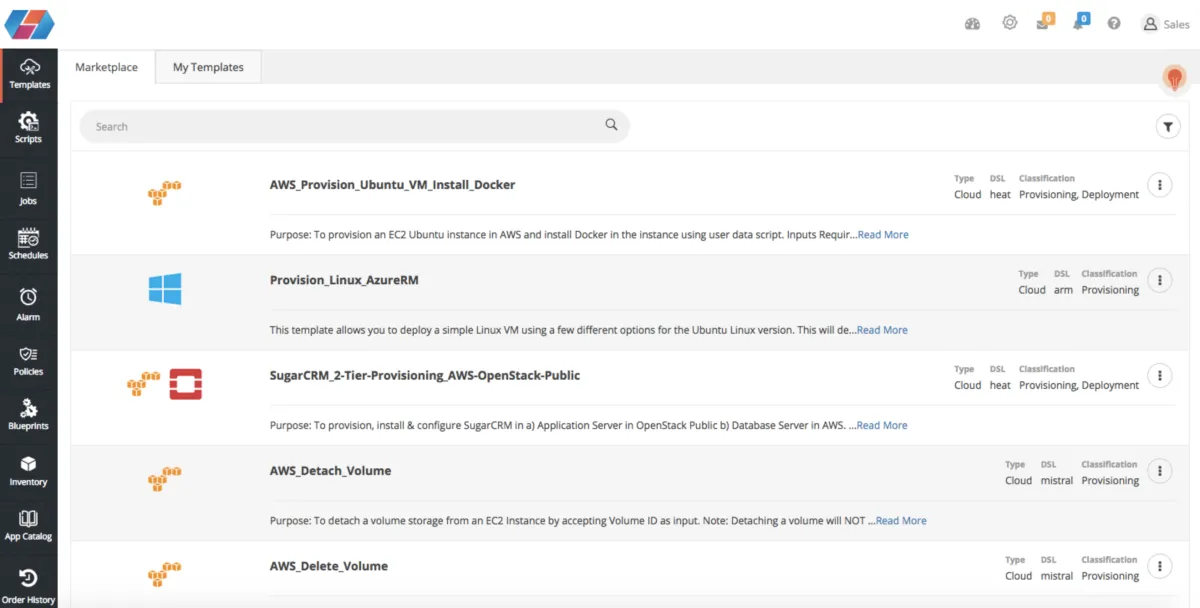This screenshot has height=608, width=1200.
Task: Go to Jobs in the sidebar
Action: pos(28,187)
